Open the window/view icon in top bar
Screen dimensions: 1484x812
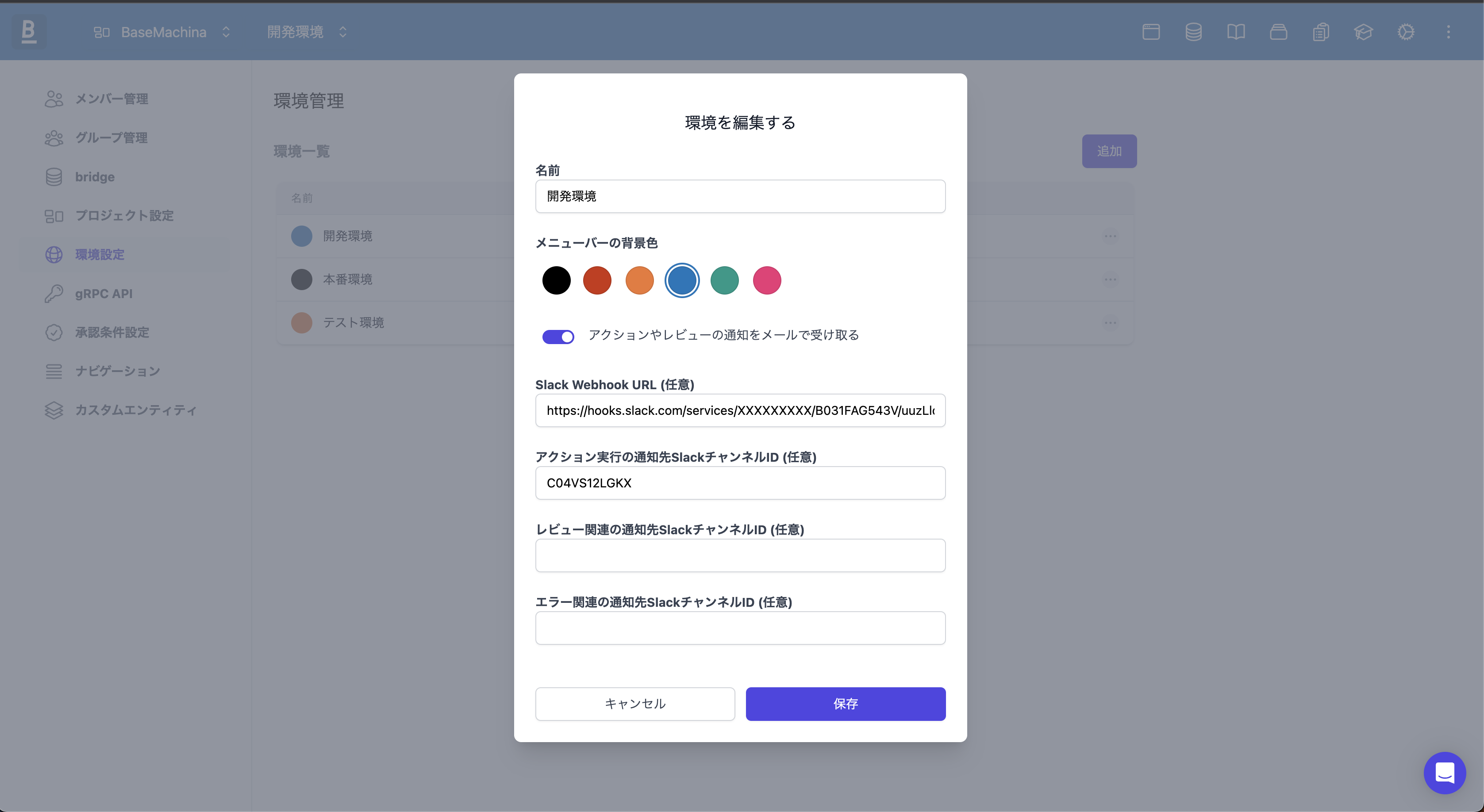coord(1151,32)
